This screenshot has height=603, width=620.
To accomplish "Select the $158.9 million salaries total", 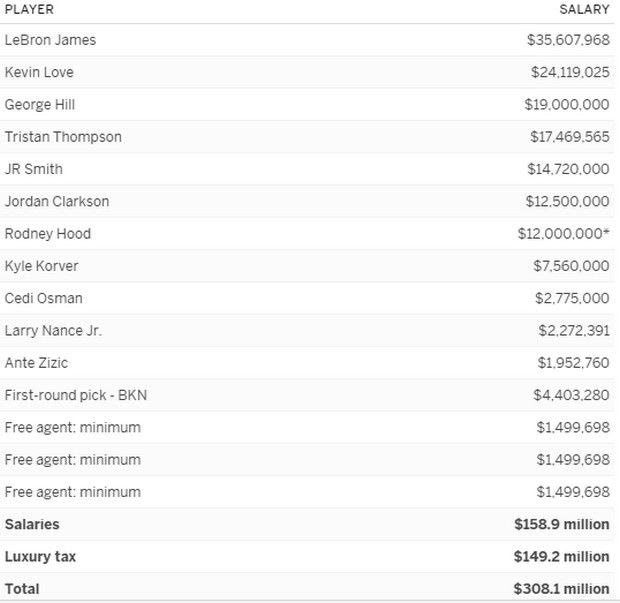I will tap(561, 524).
